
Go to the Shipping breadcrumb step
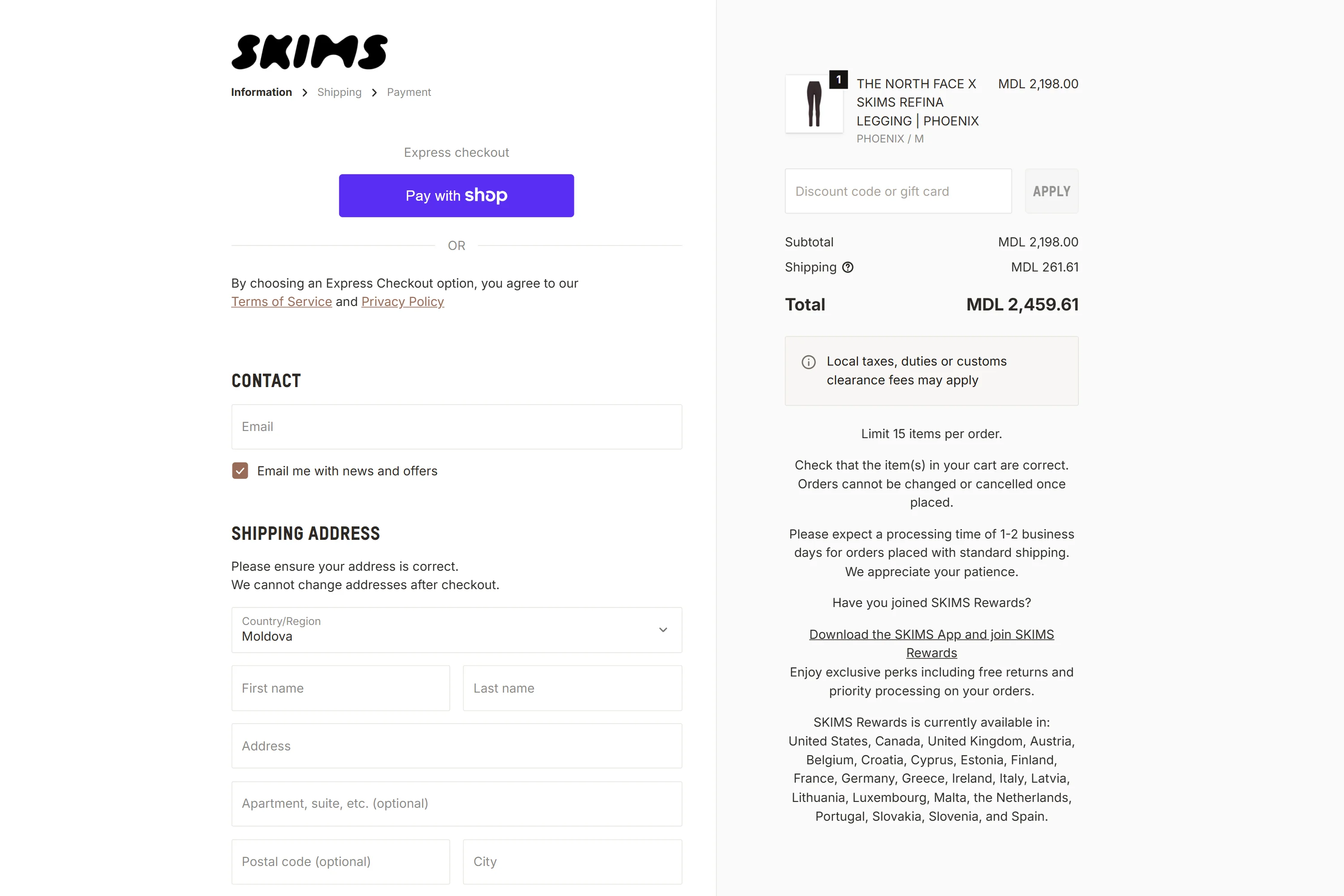(339, 93)
